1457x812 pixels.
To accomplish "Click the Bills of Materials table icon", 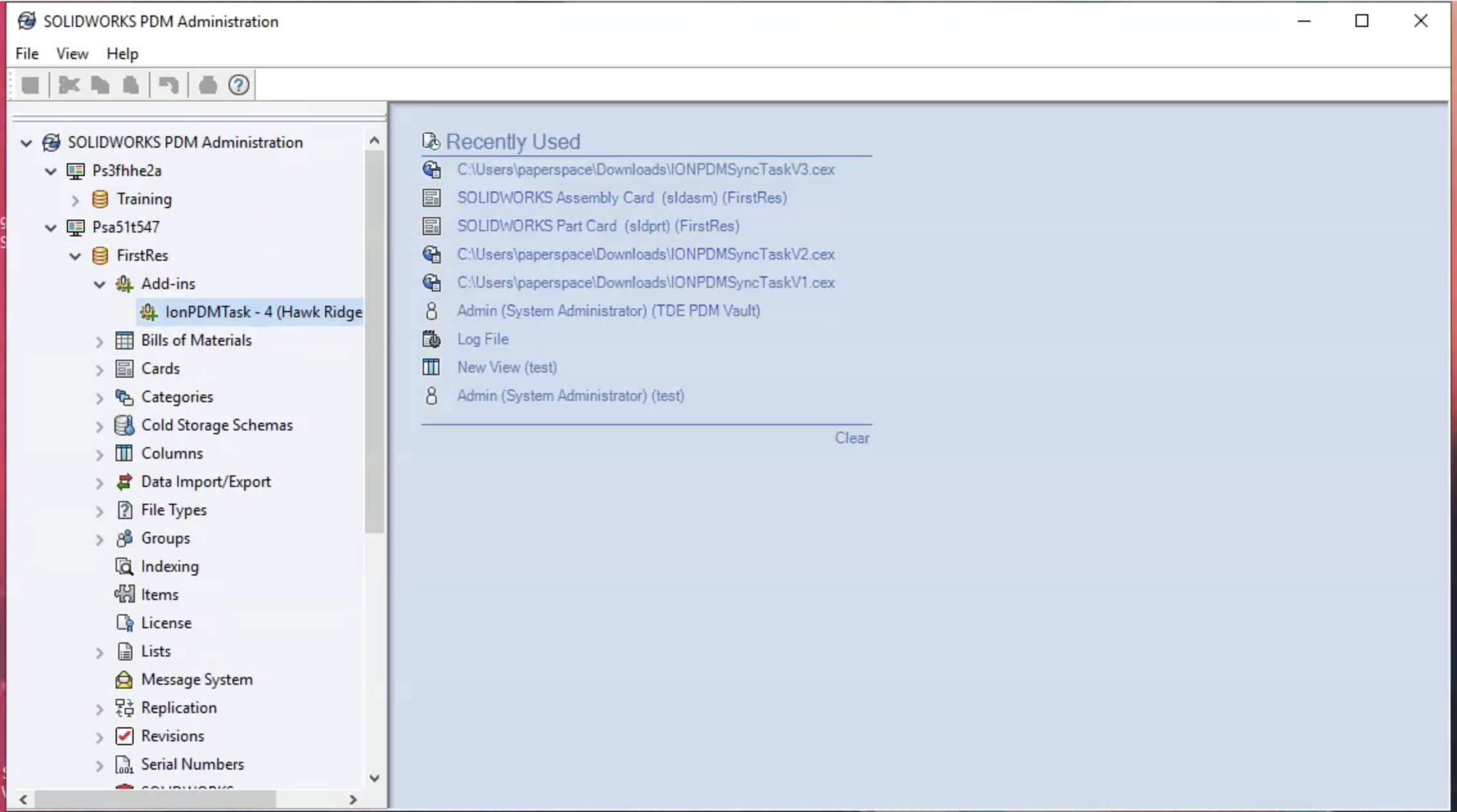I will point(125,340).
